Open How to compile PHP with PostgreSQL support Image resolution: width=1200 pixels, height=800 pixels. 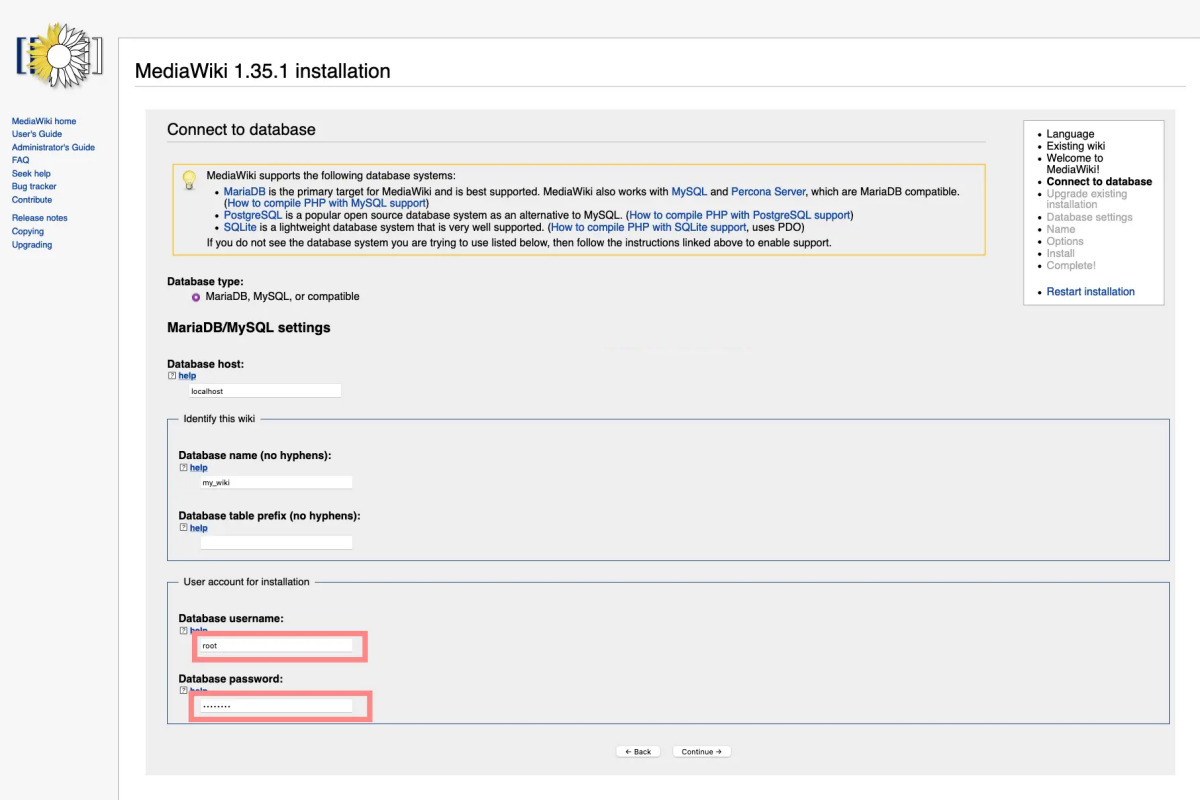coord(740,215)
